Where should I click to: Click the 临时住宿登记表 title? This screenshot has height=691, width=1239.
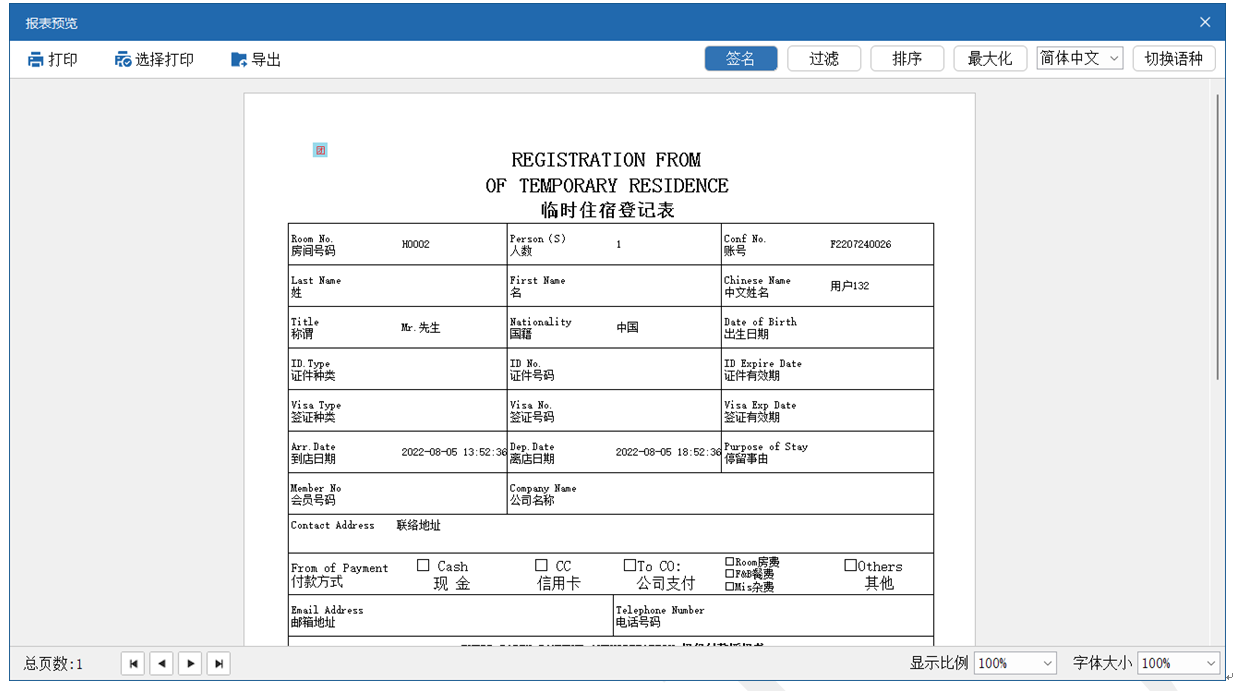pyautogui.click(x=608, y=211)
